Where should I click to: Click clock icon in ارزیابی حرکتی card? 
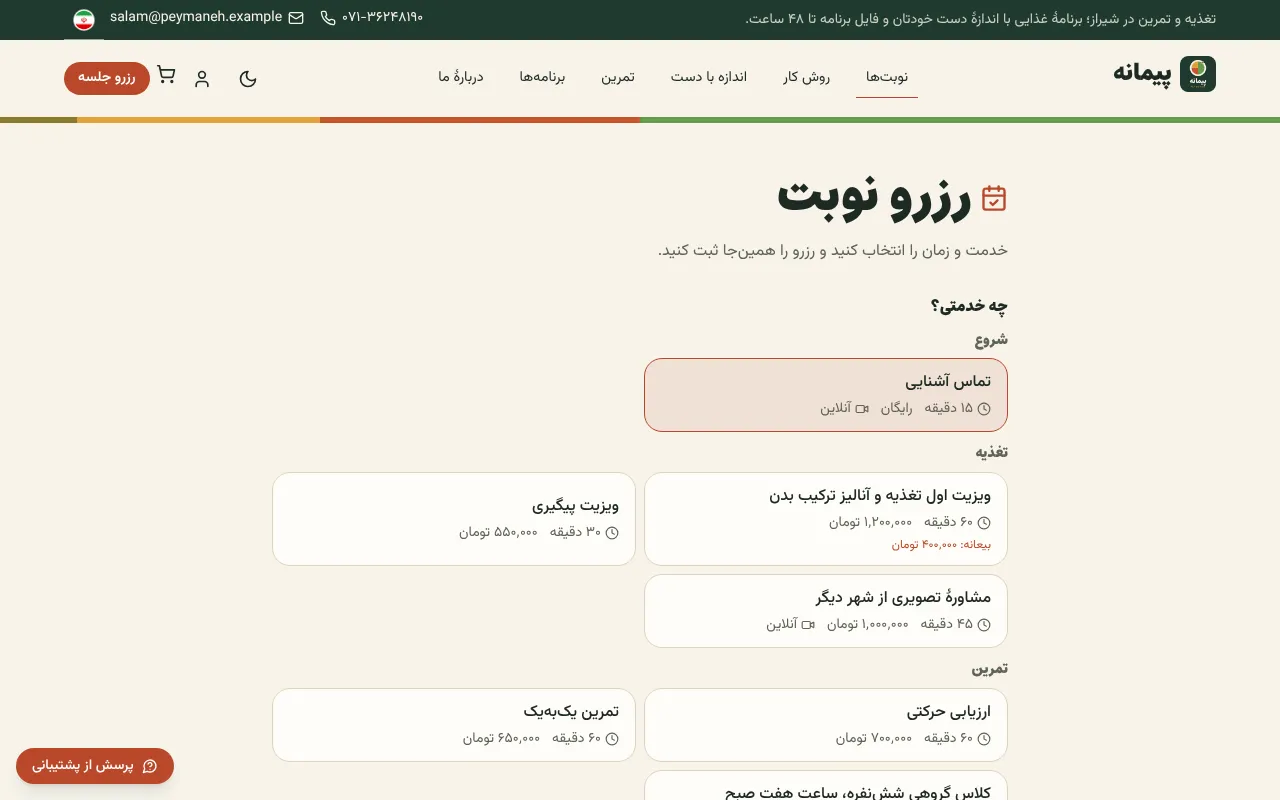[x=984, y=739]
